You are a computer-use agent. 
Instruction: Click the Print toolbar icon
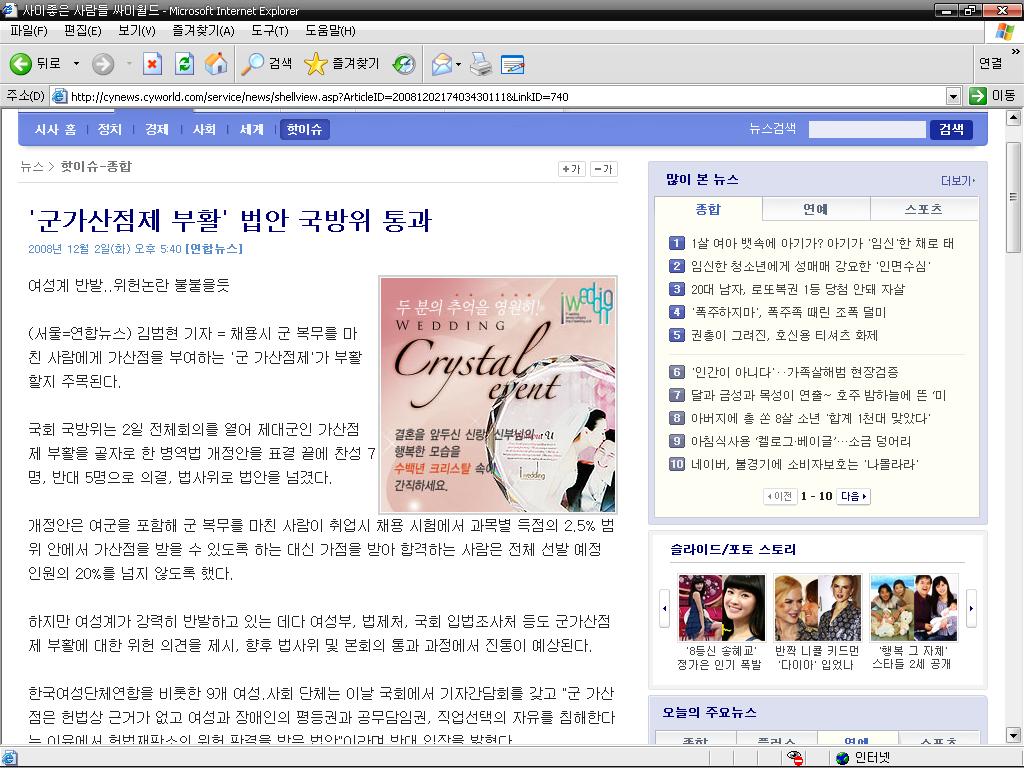[x=481, y=64]
